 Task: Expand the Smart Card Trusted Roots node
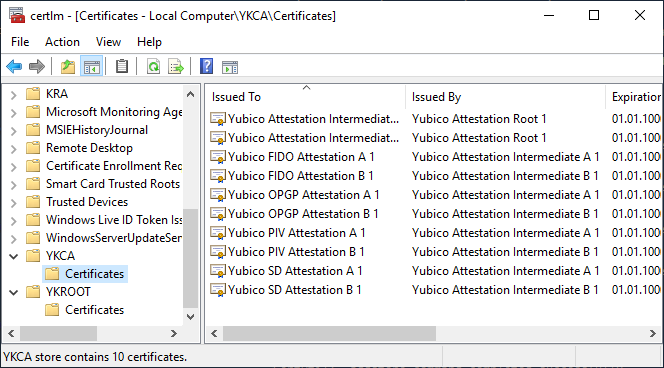click(x=14, y=185)
